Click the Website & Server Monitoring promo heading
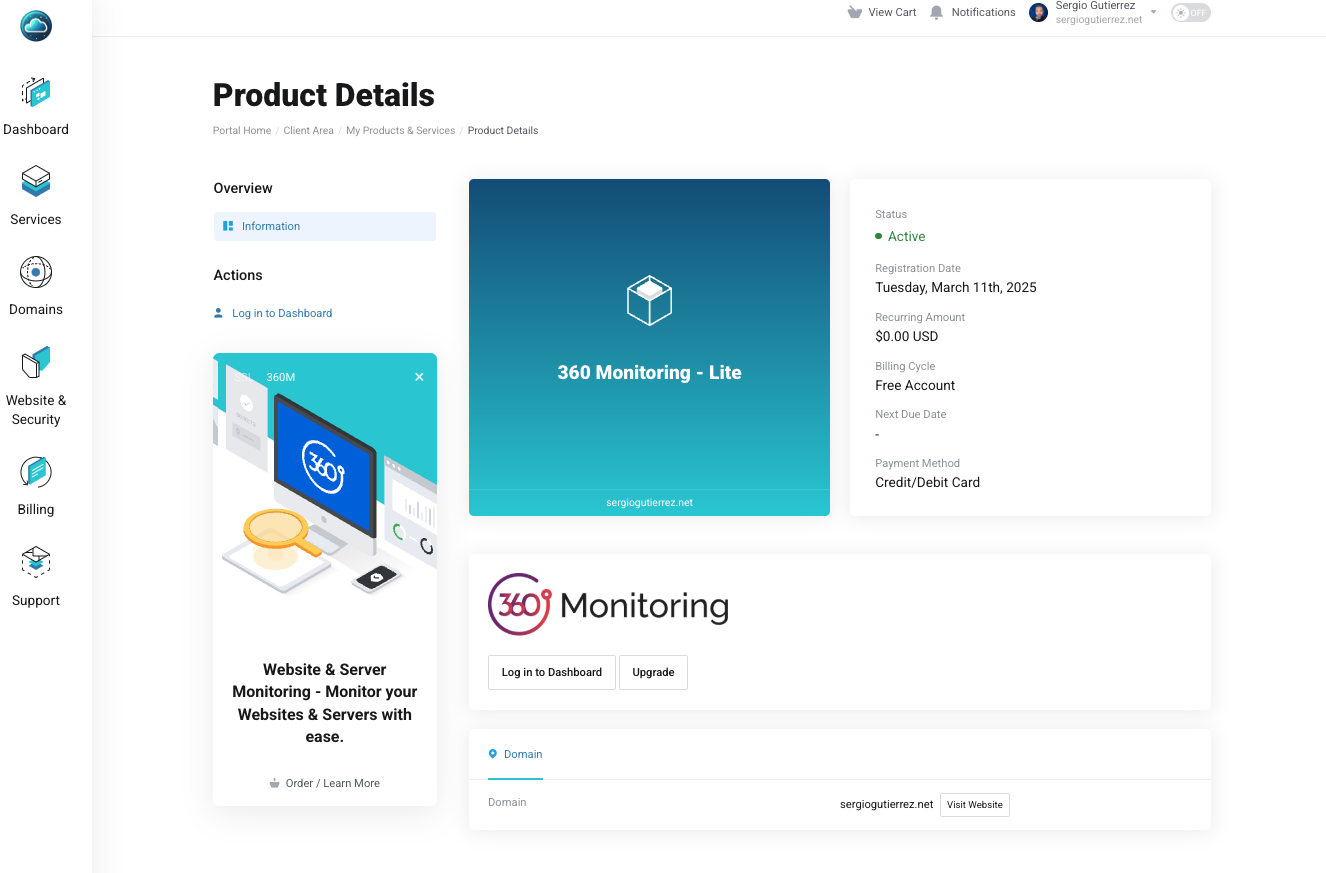The height and width of the screenshot is (873, 1326). (325, 703)
